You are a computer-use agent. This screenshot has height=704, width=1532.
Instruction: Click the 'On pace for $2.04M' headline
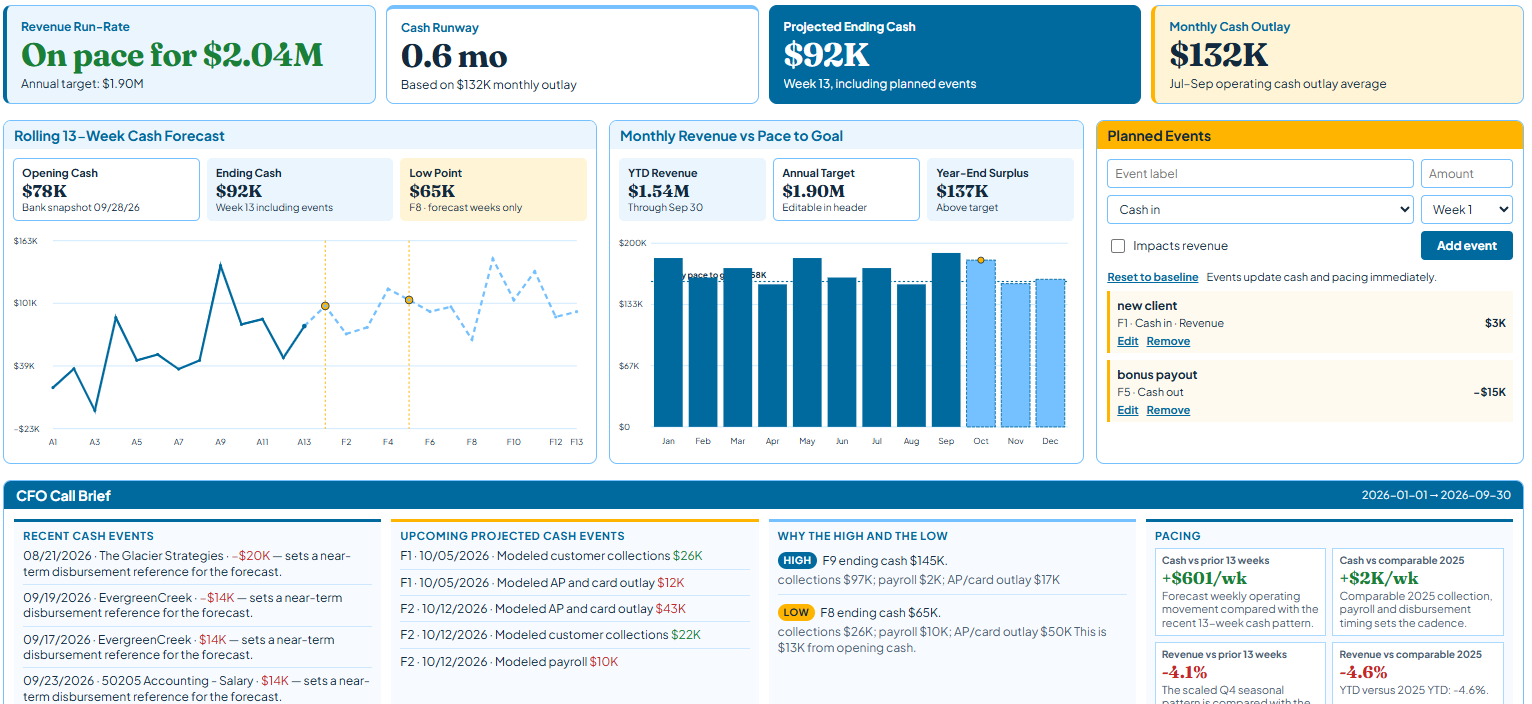(x=172, y=55)
